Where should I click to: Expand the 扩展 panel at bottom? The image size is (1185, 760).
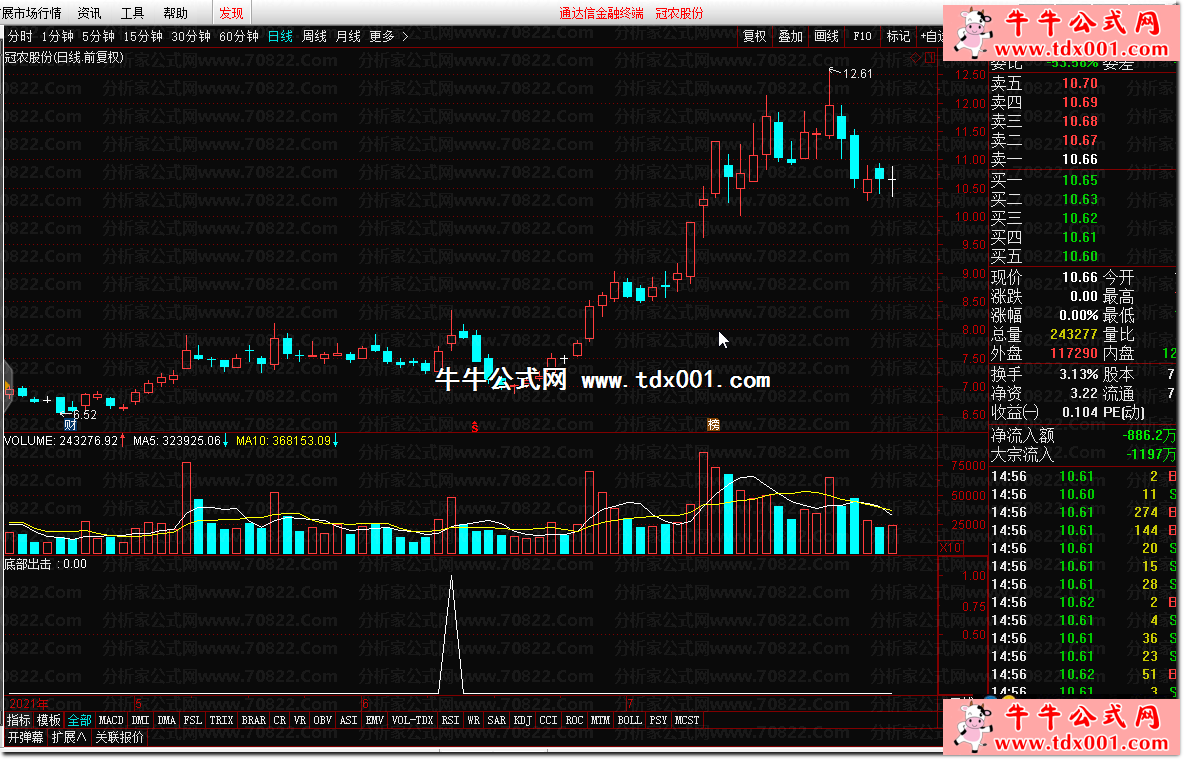(x=70, y=738)
